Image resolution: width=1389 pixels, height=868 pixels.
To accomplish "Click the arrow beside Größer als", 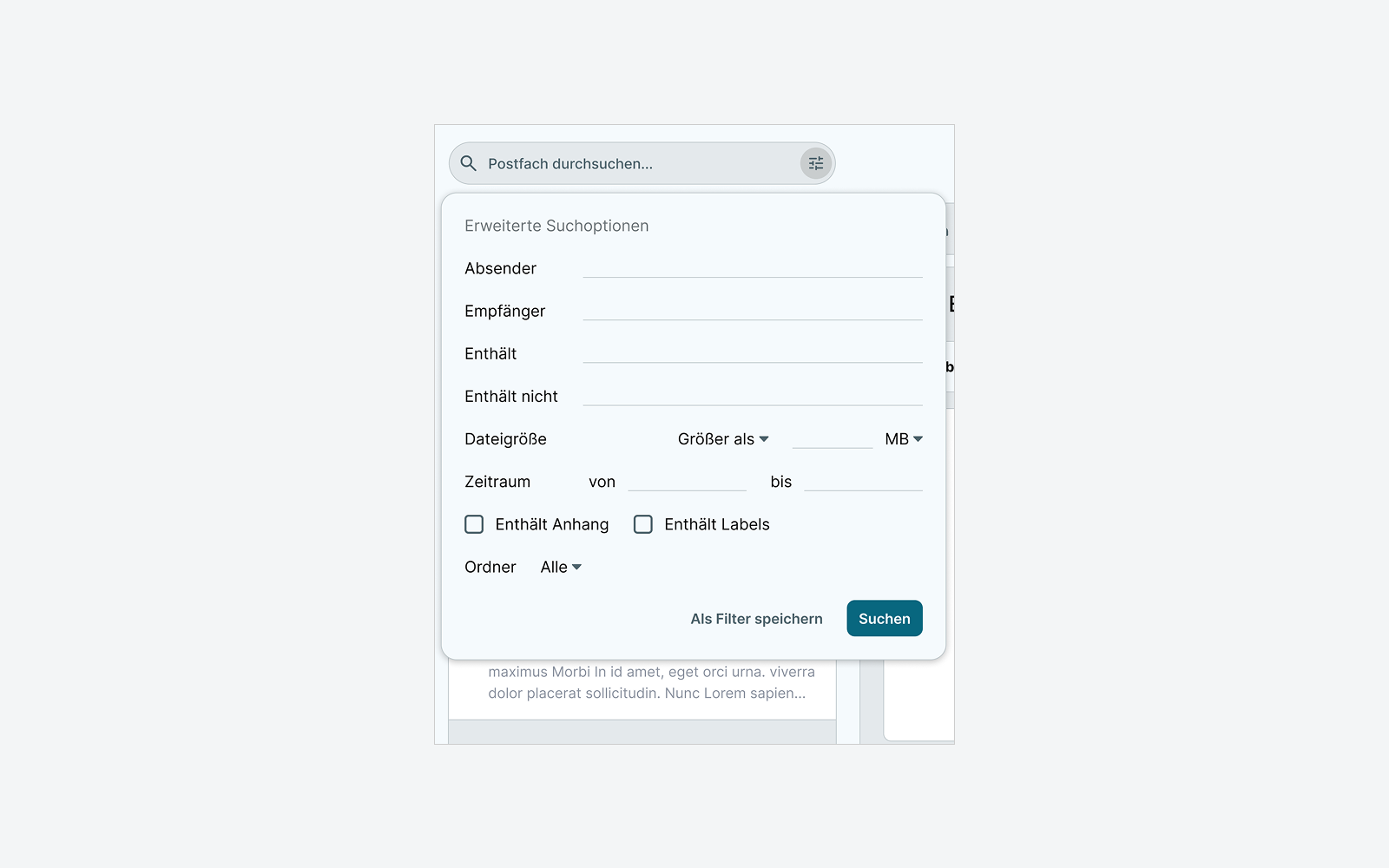I will pos(764,439).
